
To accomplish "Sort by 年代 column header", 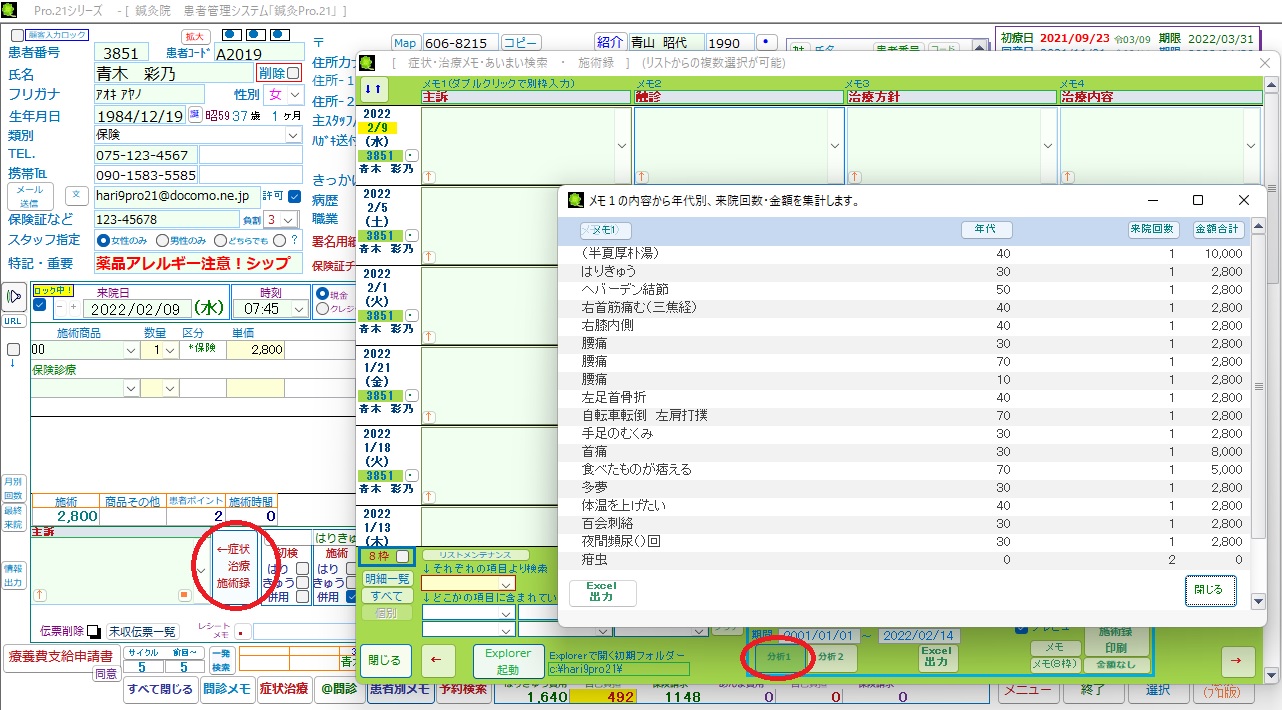I will pos(986,230).
